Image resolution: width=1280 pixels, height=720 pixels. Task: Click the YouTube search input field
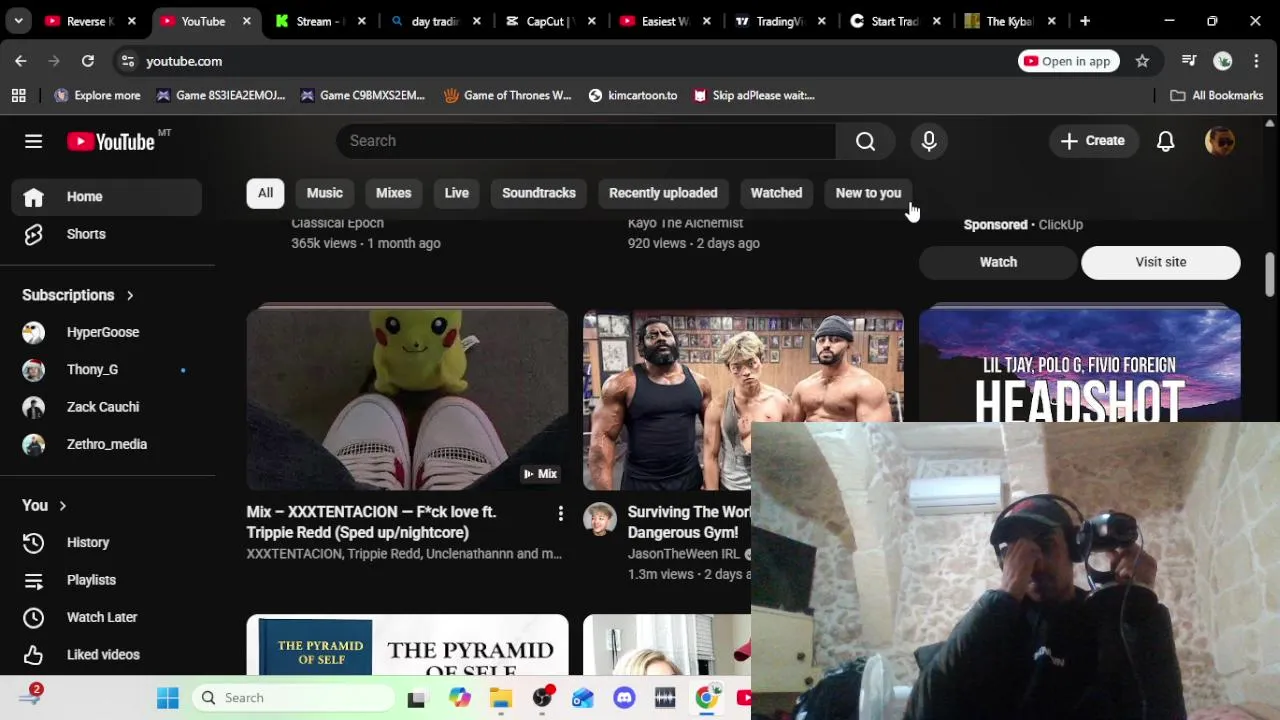586,141
